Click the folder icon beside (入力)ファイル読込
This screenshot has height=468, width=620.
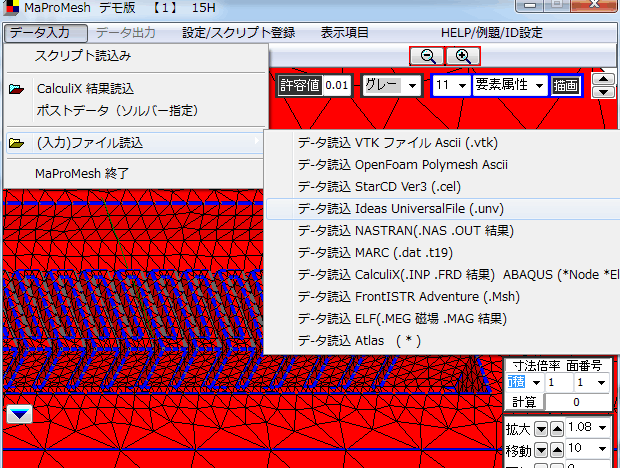tap(16, 143)
